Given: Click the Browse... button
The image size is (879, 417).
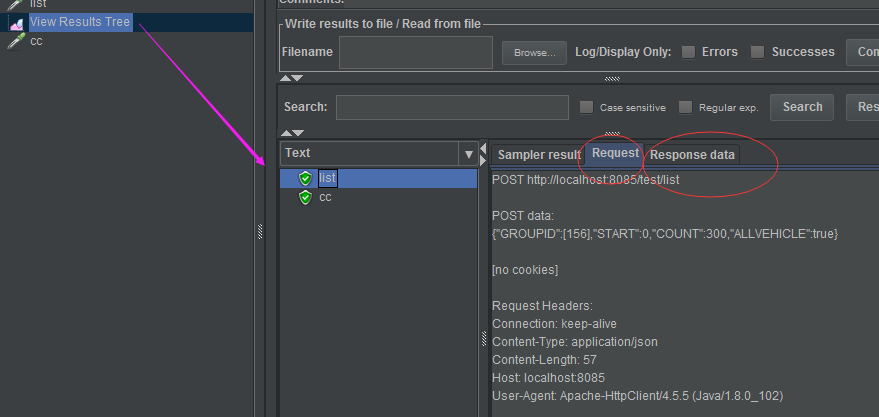Looking at the screenshot, I should point(534,53).
